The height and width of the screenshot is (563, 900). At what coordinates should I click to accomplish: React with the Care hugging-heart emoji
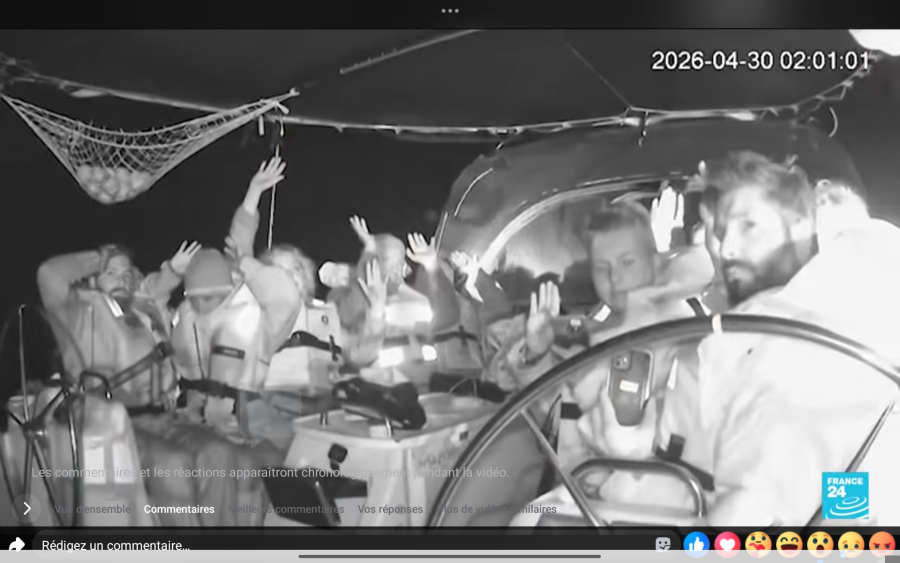pos(758,543)
